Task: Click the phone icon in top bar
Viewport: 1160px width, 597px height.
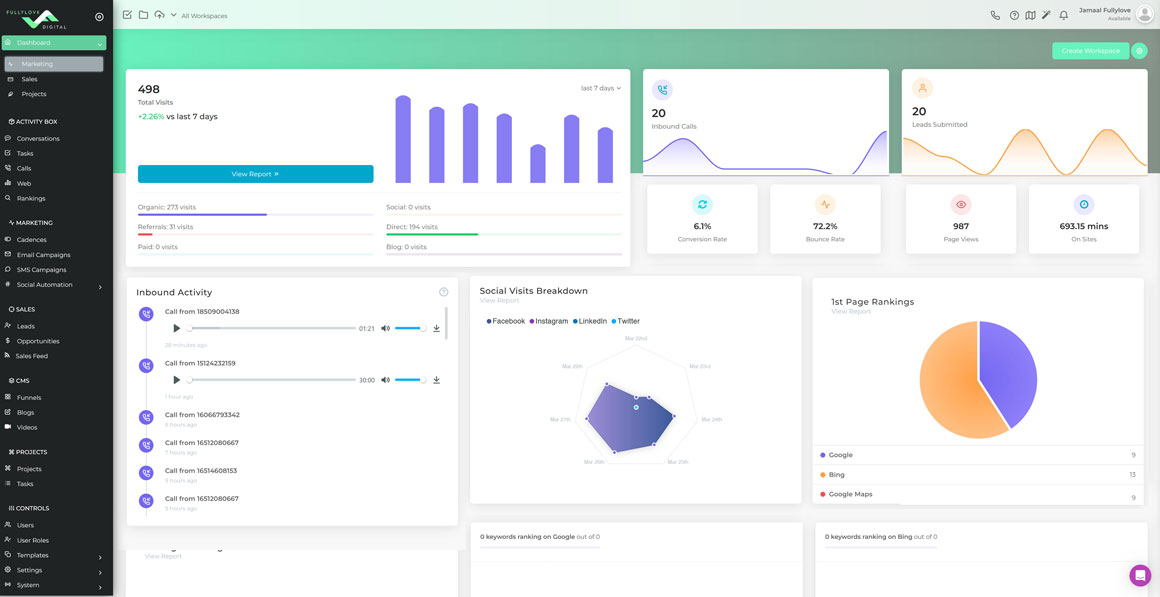Action: [995, 15]
